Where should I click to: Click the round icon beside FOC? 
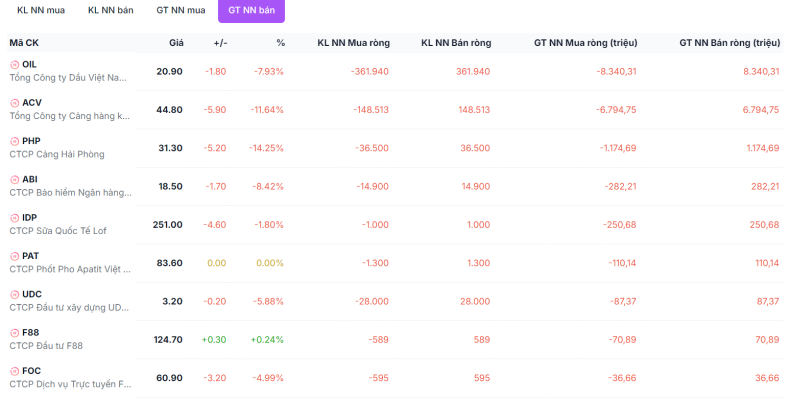click(x=15, y=371)
